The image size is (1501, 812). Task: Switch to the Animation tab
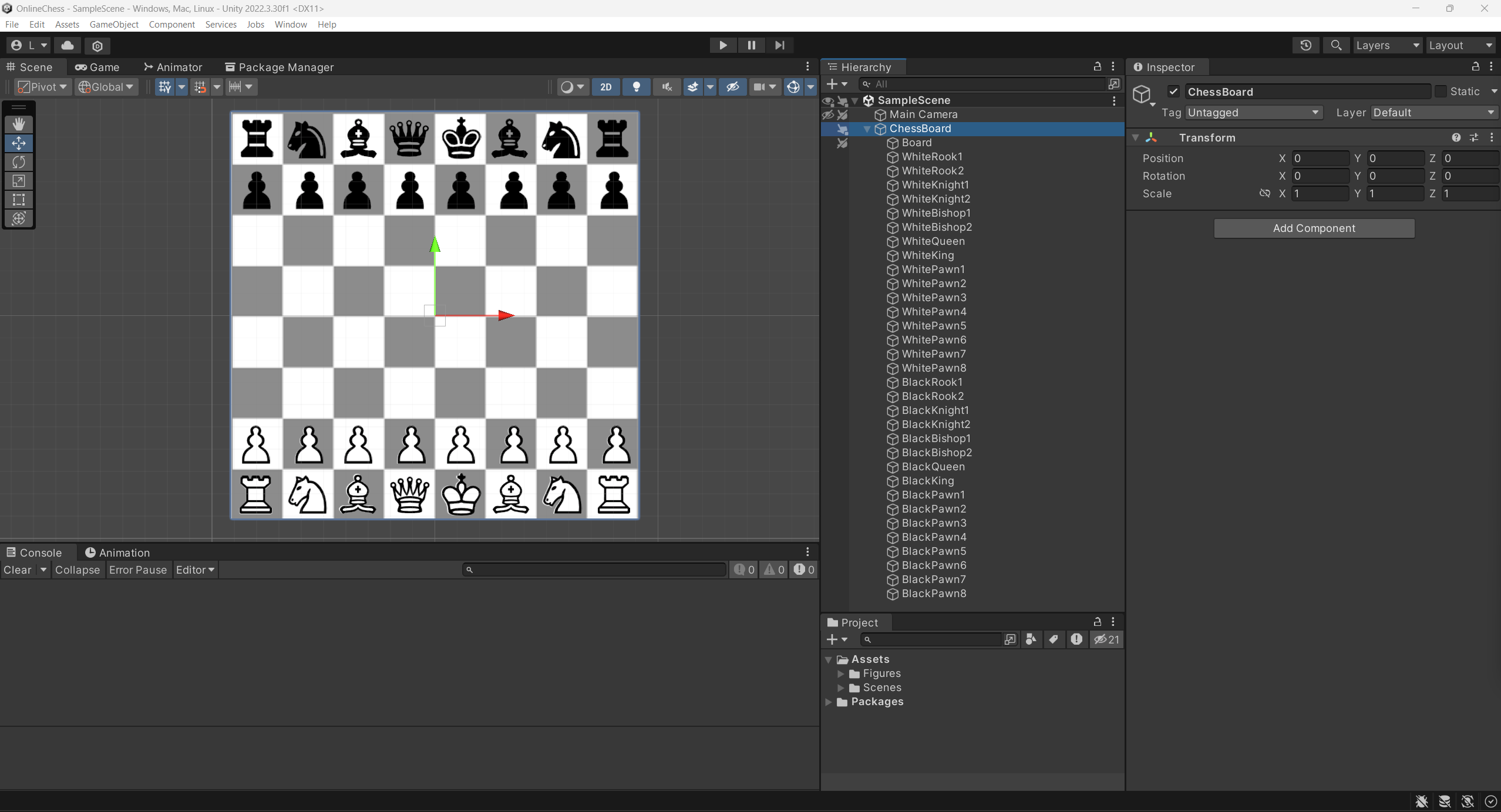(117, 552)
